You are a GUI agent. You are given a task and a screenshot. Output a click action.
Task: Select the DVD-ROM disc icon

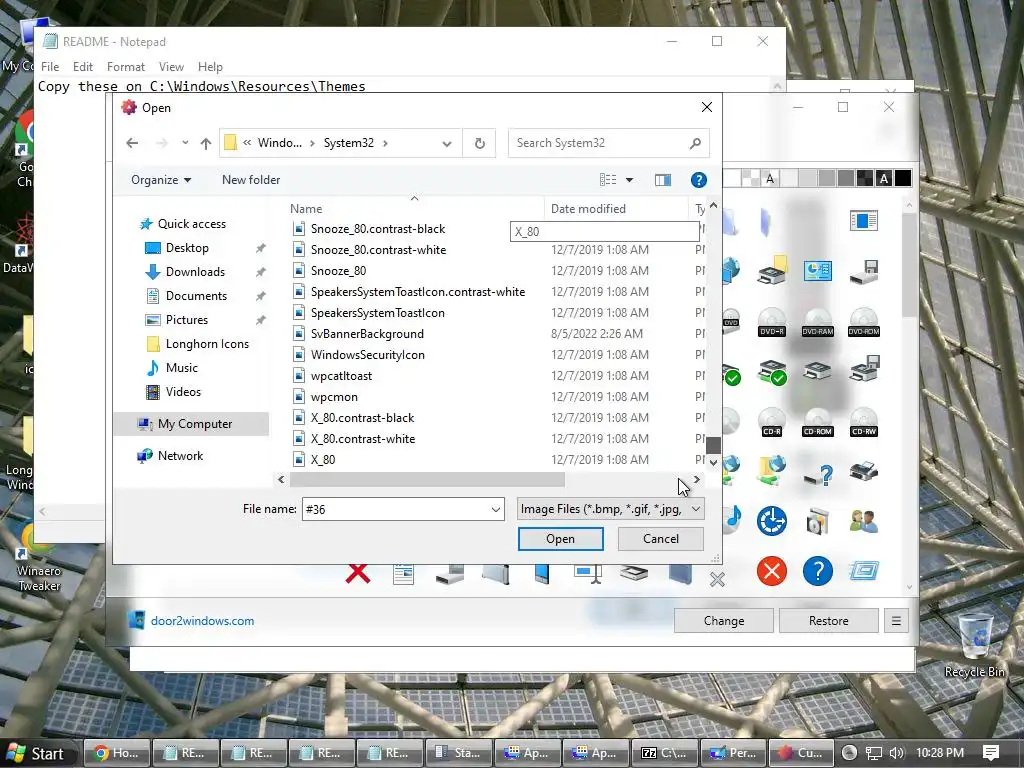pyautogui.click(x=863, y=323)
